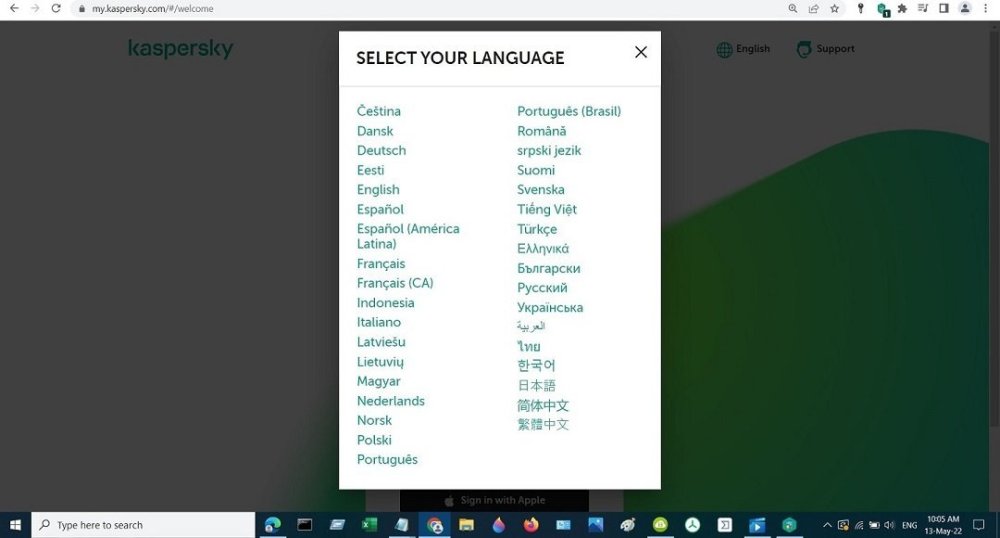
Task: Select Español (América Latina)
Action: coord(408,236)
